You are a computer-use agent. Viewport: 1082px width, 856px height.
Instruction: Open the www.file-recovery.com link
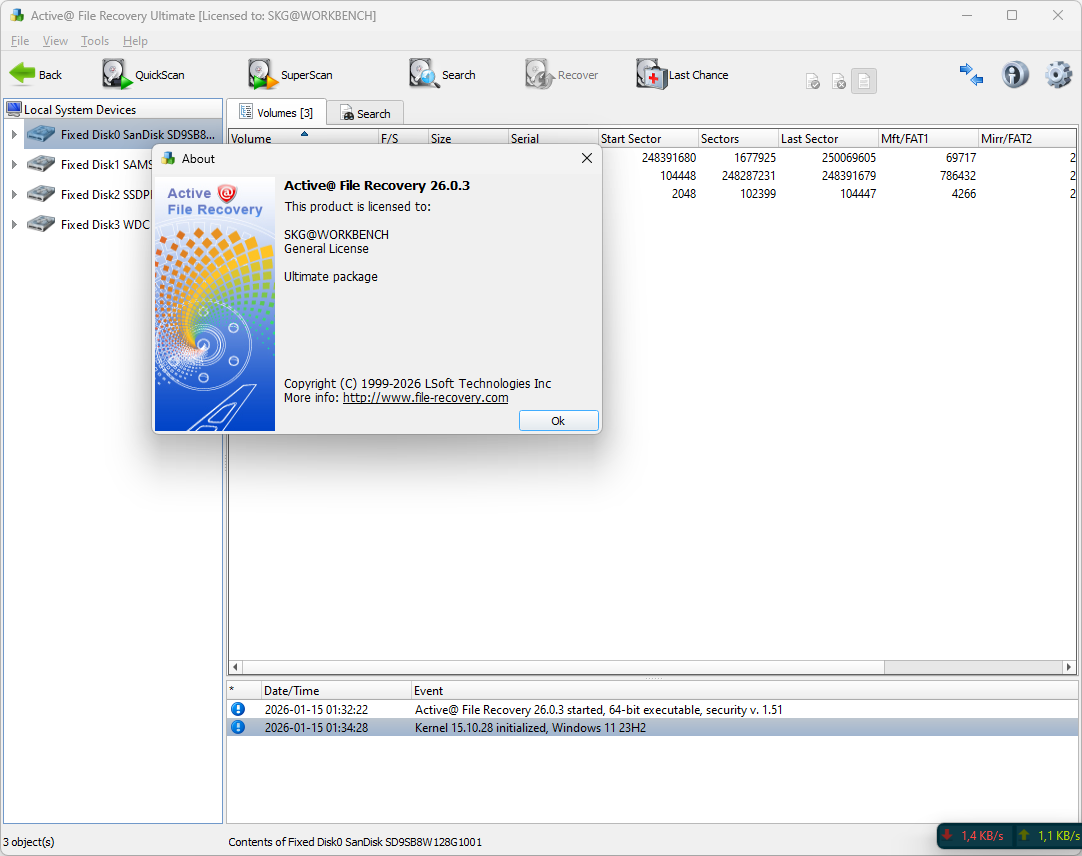(425, 398)
